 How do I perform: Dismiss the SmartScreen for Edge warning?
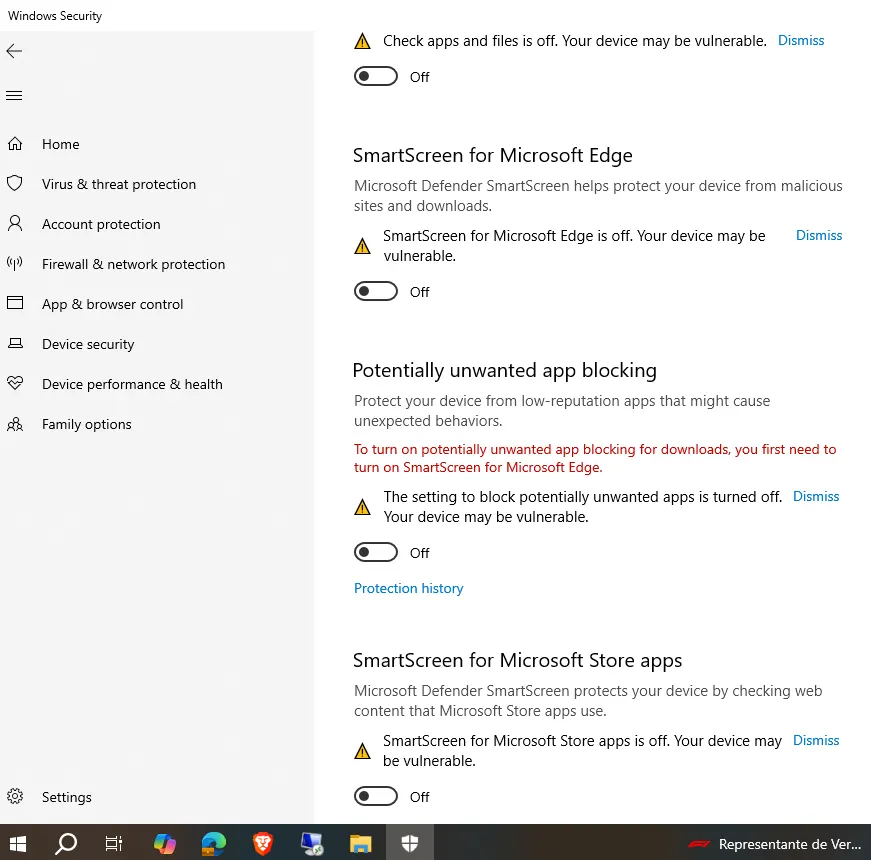coord(819,236)
